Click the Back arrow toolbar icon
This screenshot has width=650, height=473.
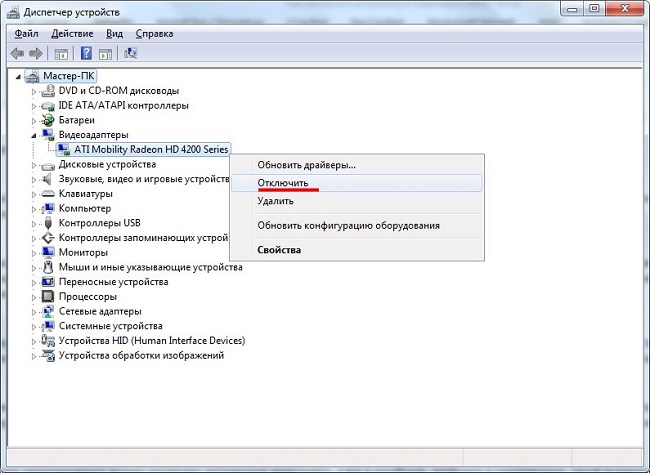(x=17, y=53)
